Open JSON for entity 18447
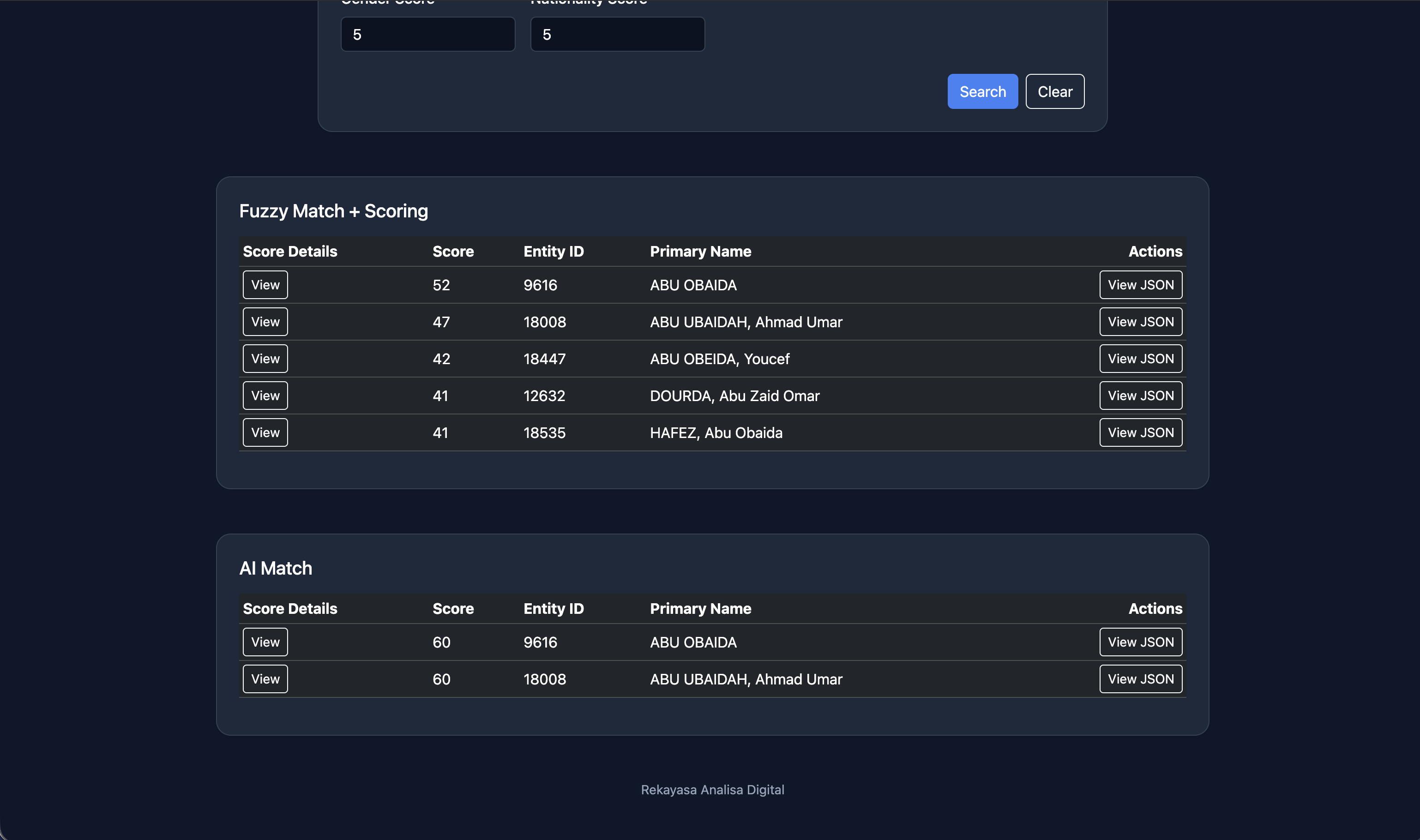This screenshot has width=1420, height=840. (1141, 358)
